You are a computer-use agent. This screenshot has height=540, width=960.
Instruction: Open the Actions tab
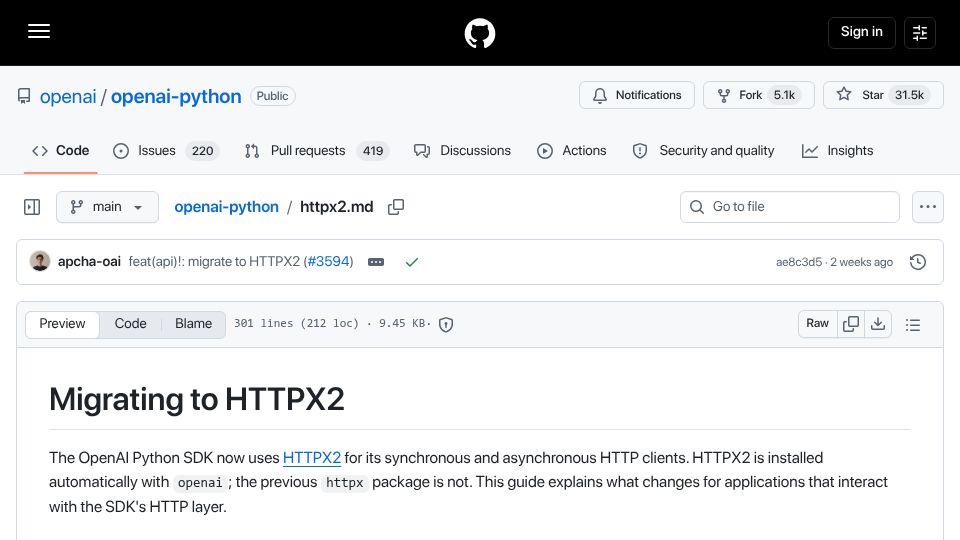tap(572, 151)
